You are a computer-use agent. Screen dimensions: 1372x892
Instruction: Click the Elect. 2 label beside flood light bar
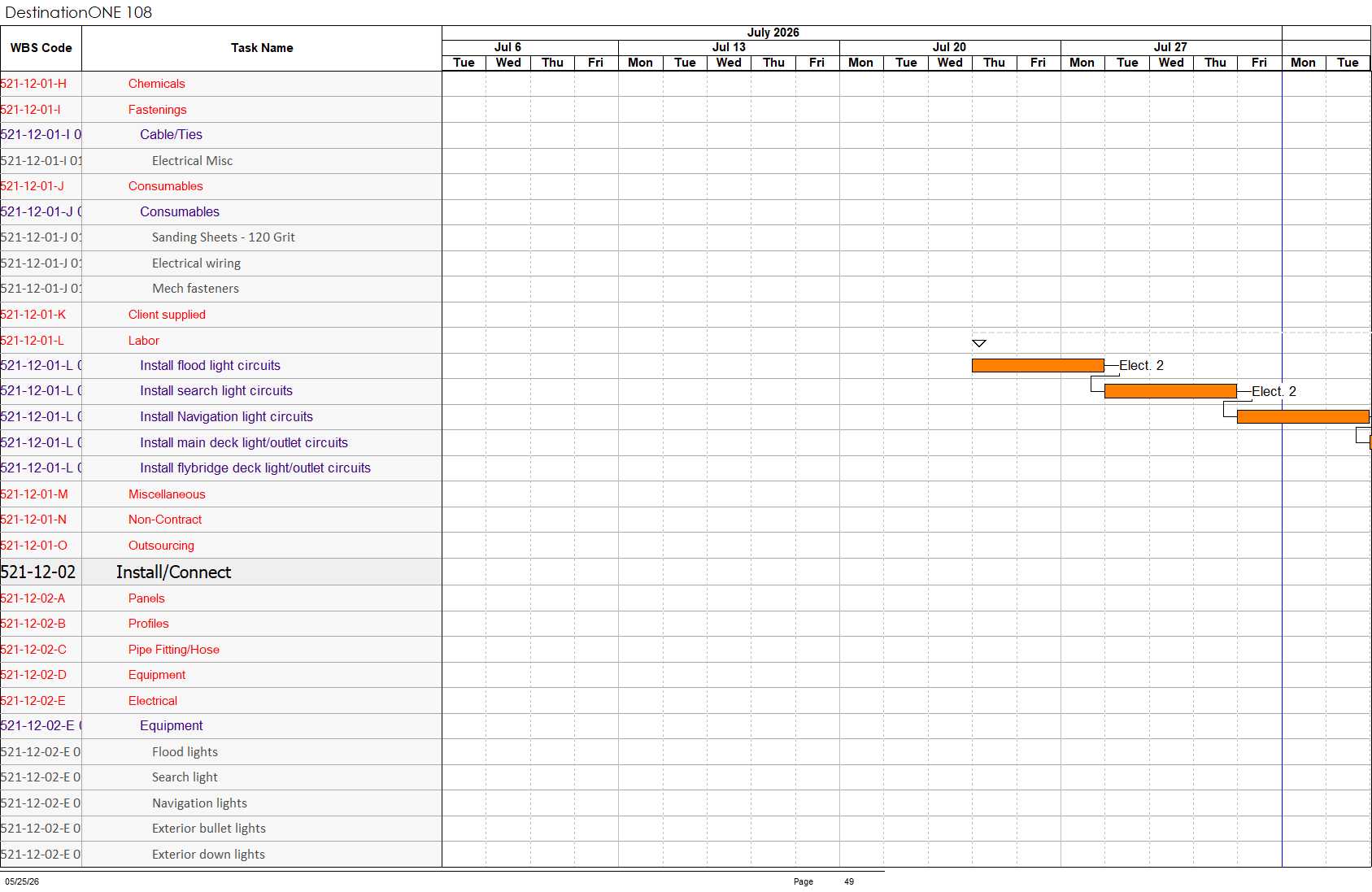1141,366
